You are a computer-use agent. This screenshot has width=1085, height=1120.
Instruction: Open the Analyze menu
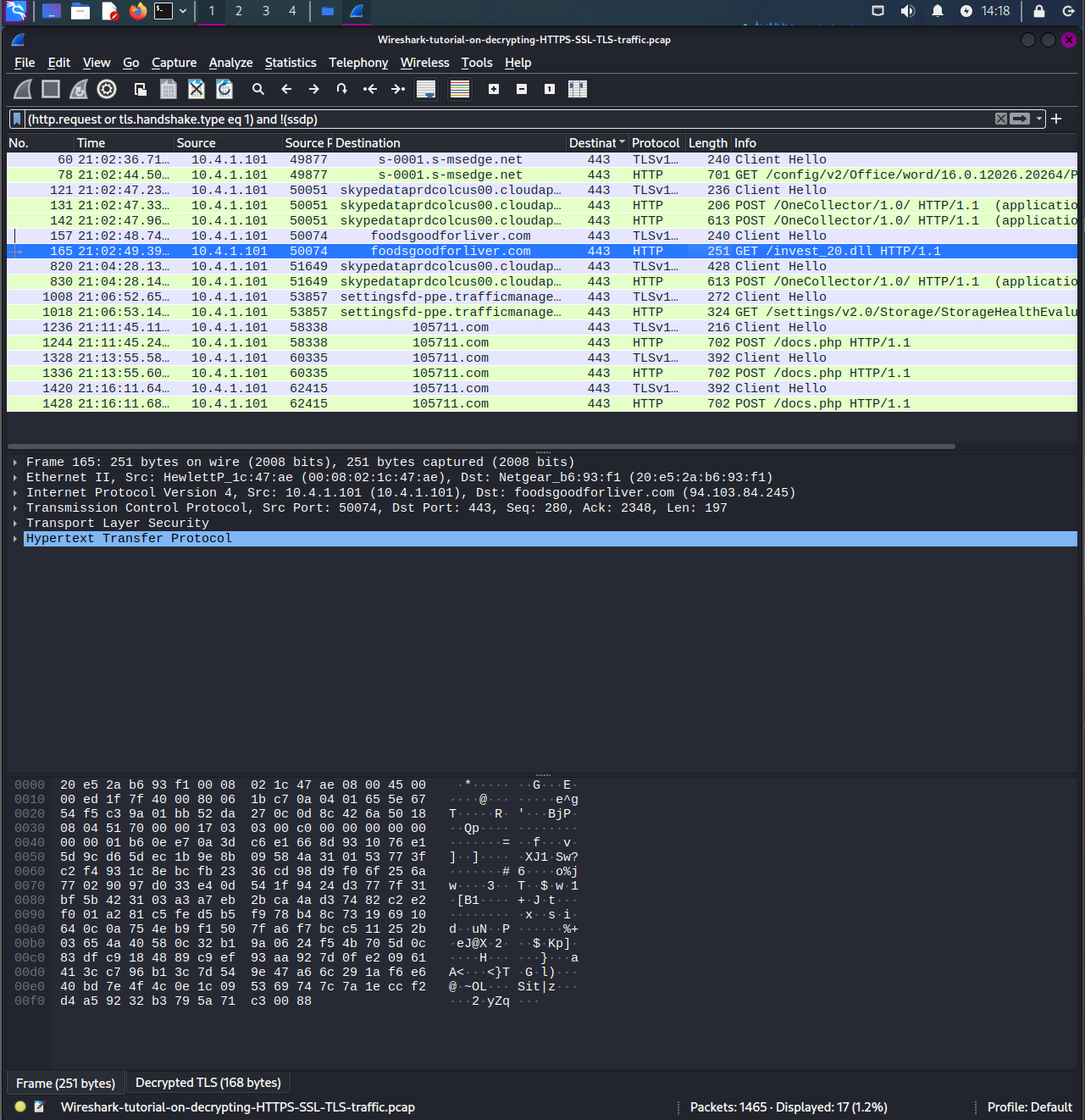(230, 63)
